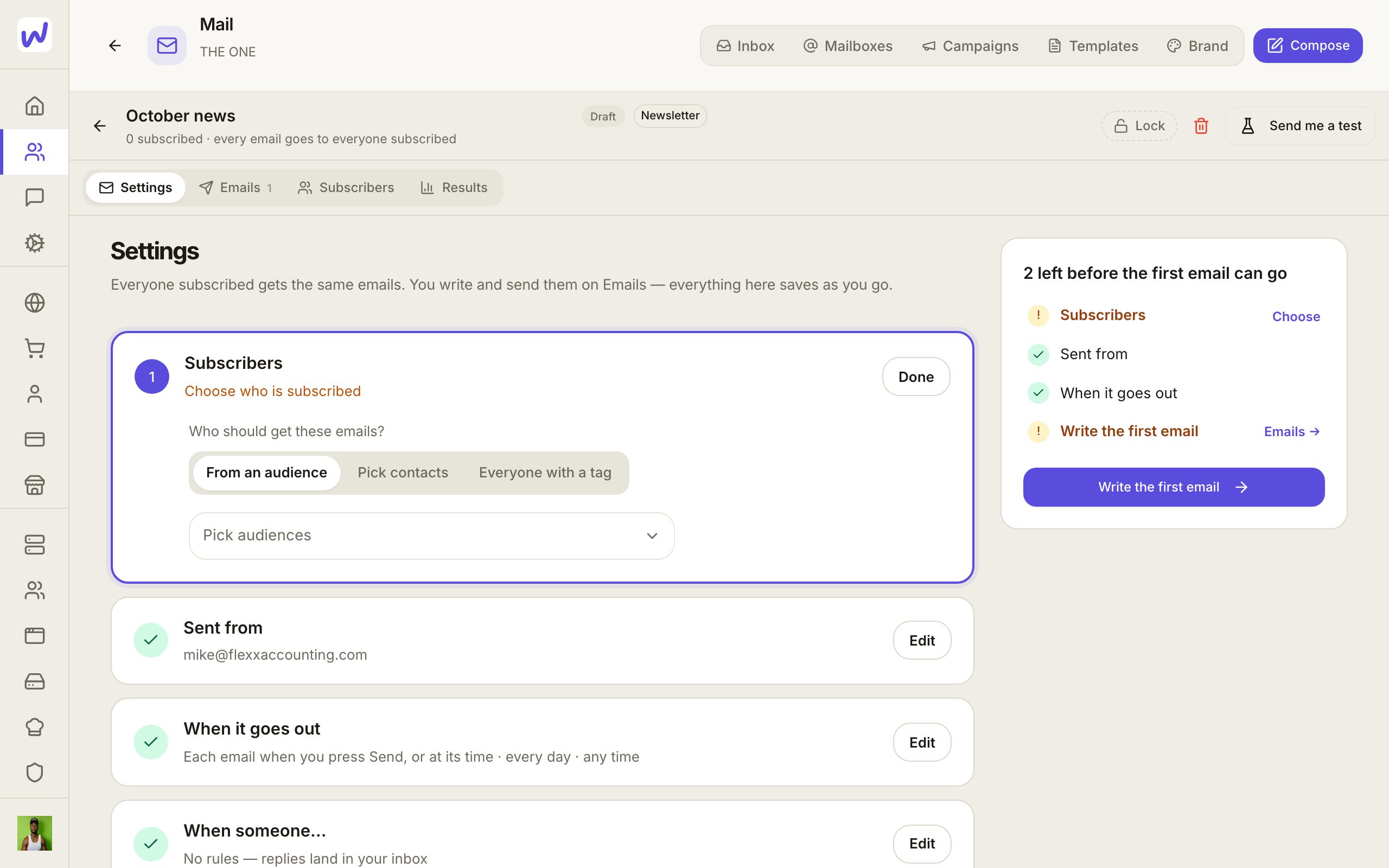This screenshot has height=868, width=1389.
Task: Select Everyone with a tag option
Action: pos(545,473)
